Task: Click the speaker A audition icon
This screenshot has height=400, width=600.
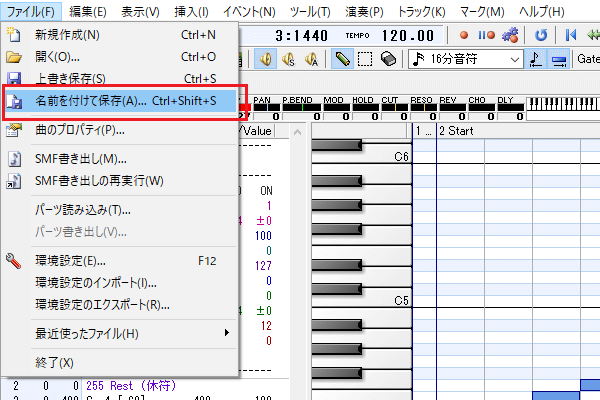Action: [x=311, y=60]
